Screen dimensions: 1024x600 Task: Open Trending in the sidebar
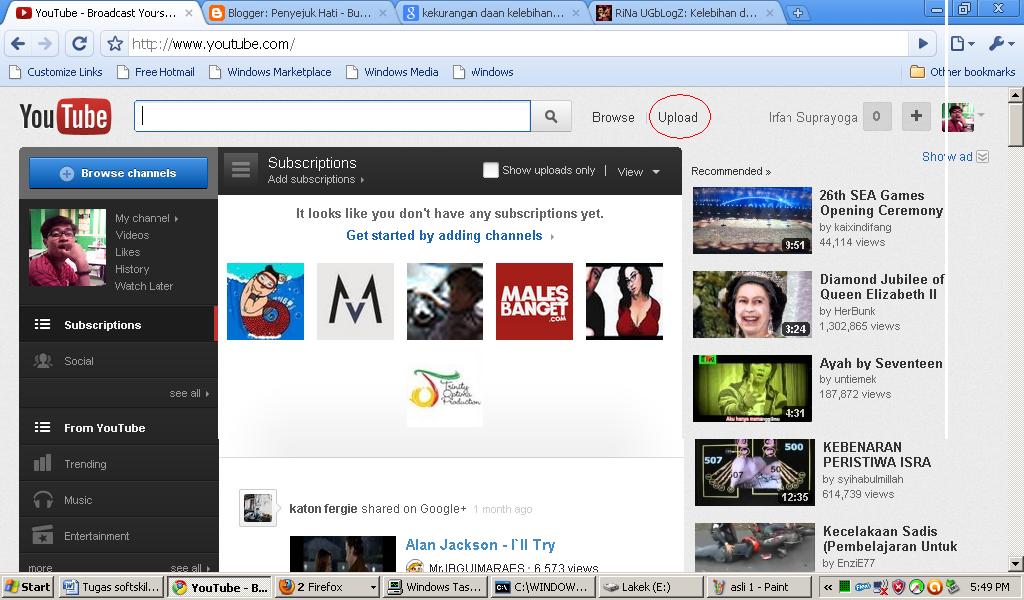click(85, 464)
